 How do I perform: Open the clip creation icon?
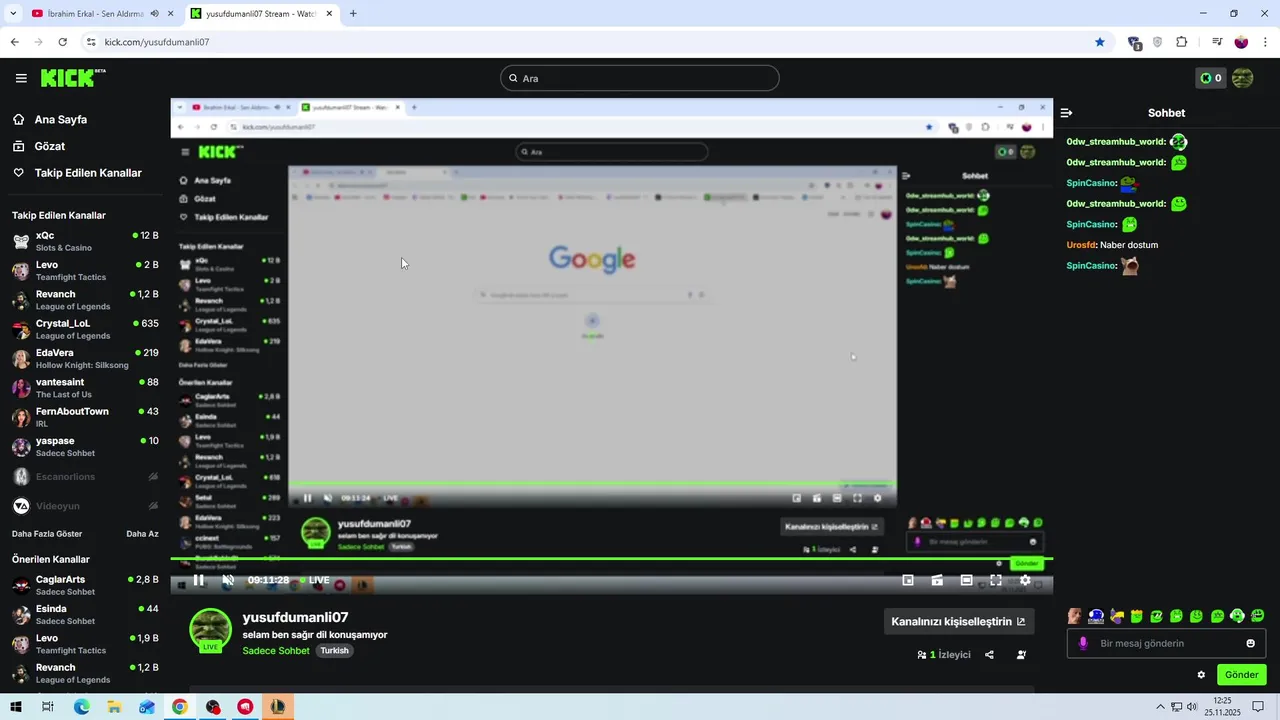[937, 580]
